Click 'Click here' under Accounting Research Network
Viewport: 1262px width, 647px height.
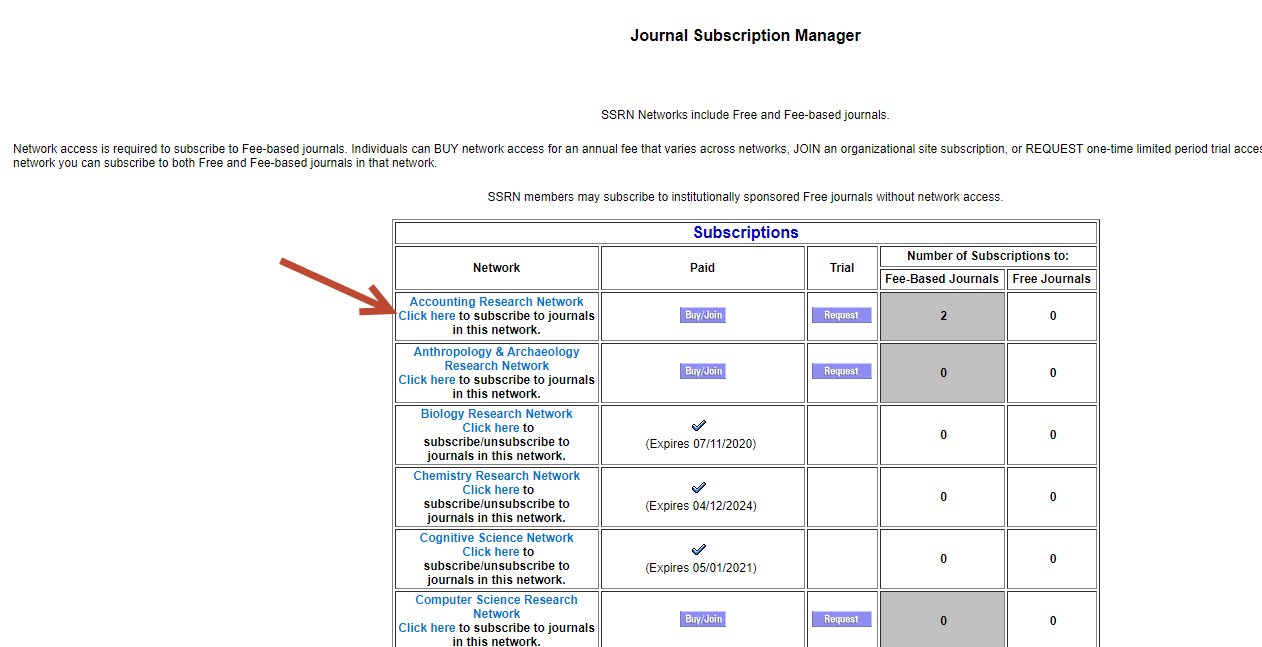[427, 316]
